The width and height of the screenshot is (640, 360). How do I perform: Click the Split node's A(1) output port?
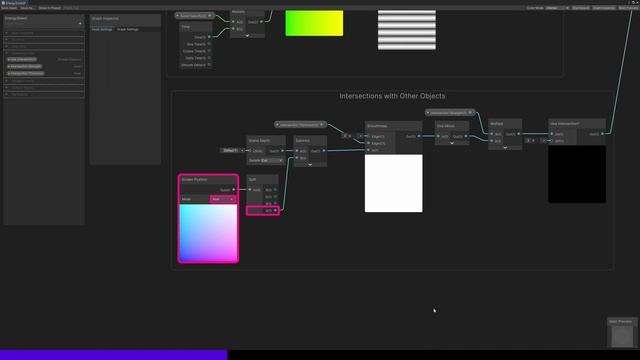tap(276, 211)
